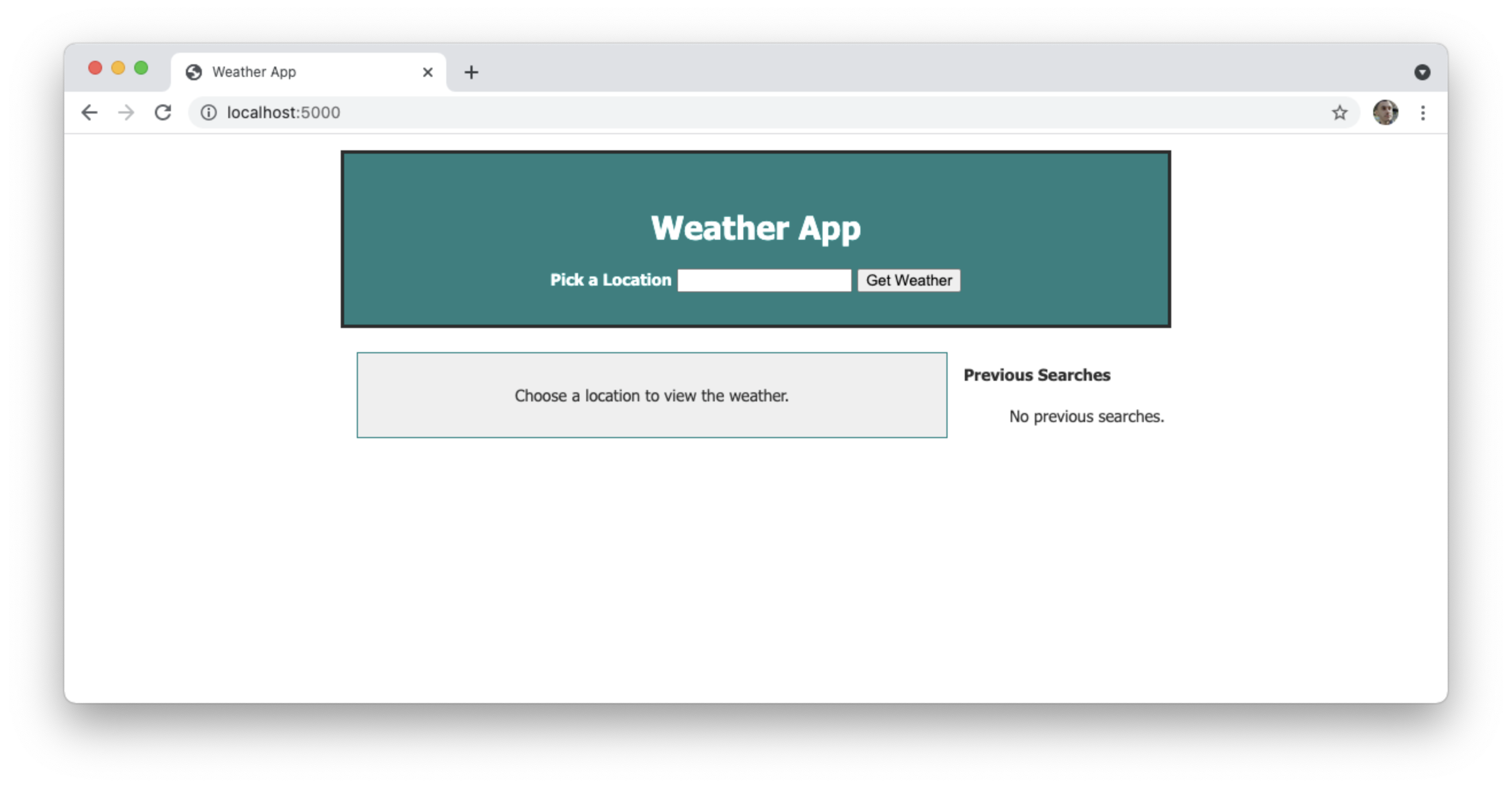
Task: Click the Pick a Location label
Action: 610,279
